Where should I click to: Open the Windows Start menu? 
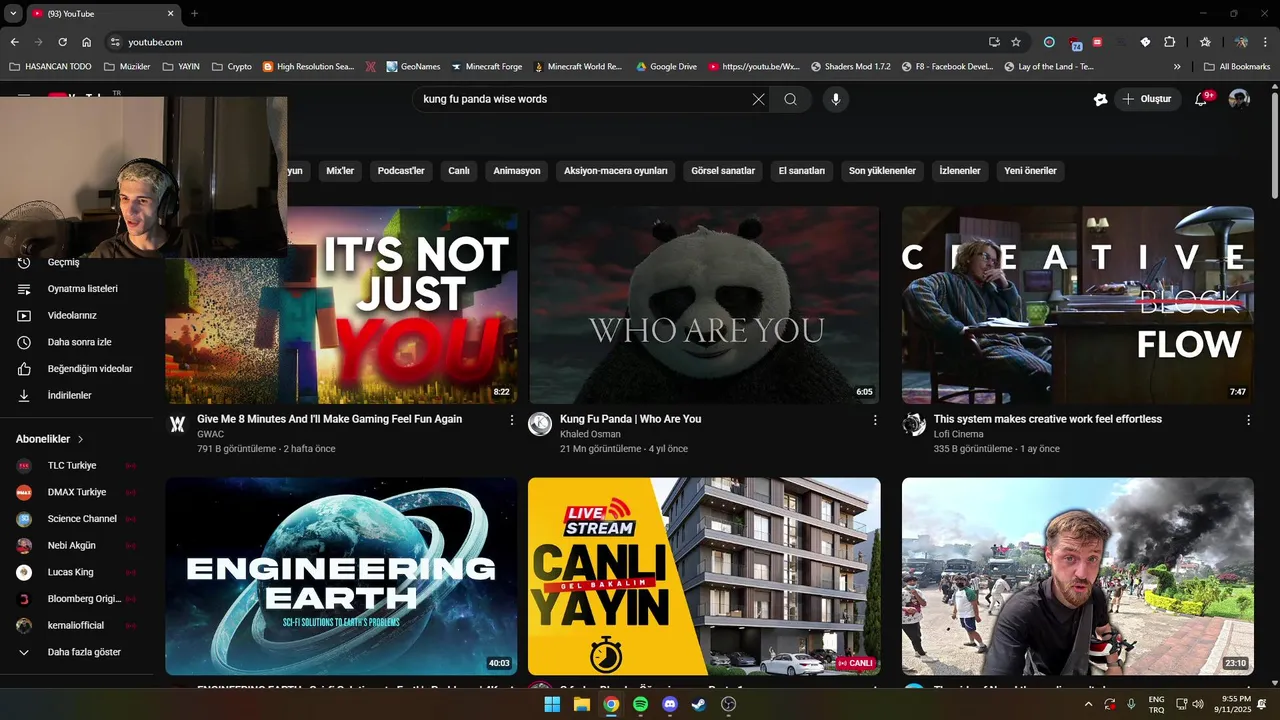click(552, 704)
